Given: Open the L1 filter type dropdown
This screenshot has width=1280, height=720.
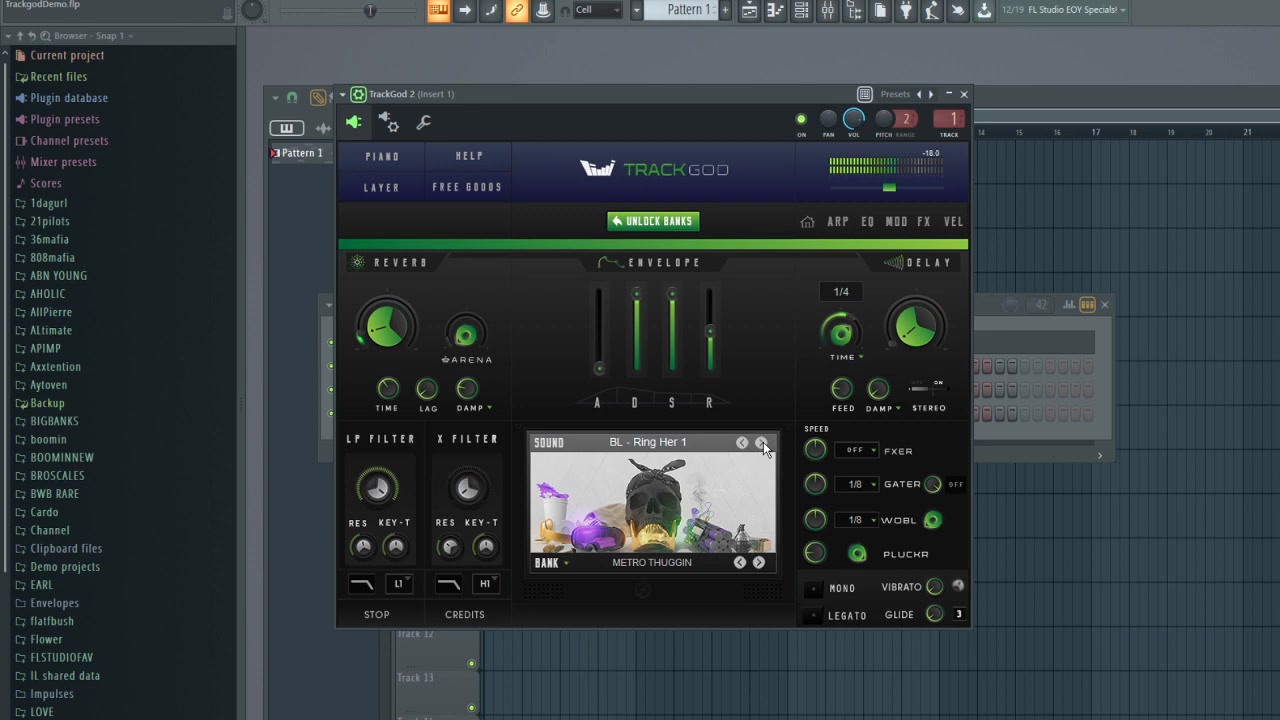Looking at the screenshot, I should click(399, 584).
